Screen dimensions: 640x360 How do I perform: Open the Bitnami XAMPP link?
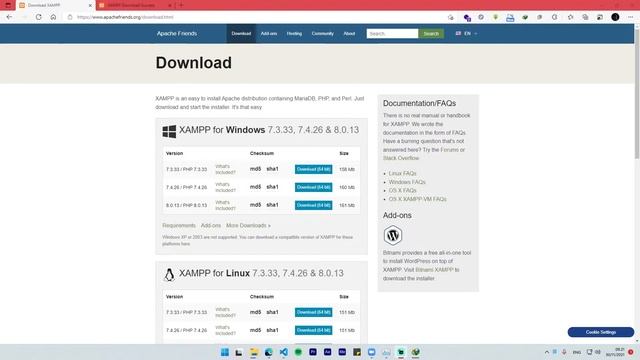point(434,270)
